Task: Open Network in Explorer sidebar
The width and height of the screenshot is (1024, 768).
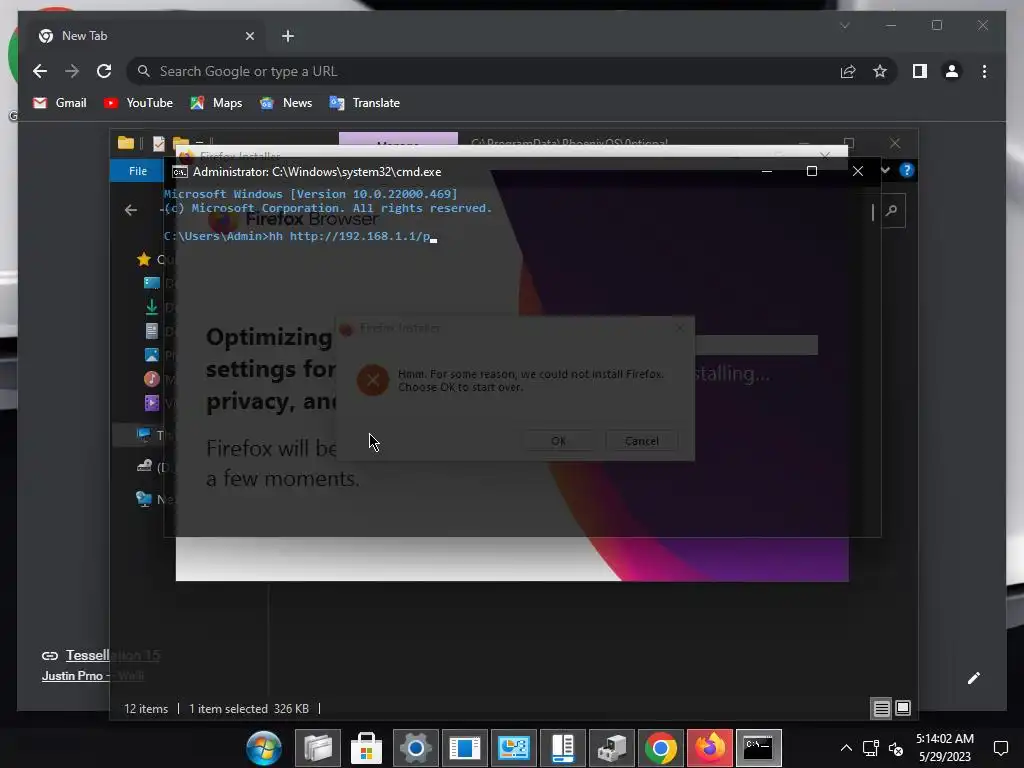Action: 145,499
